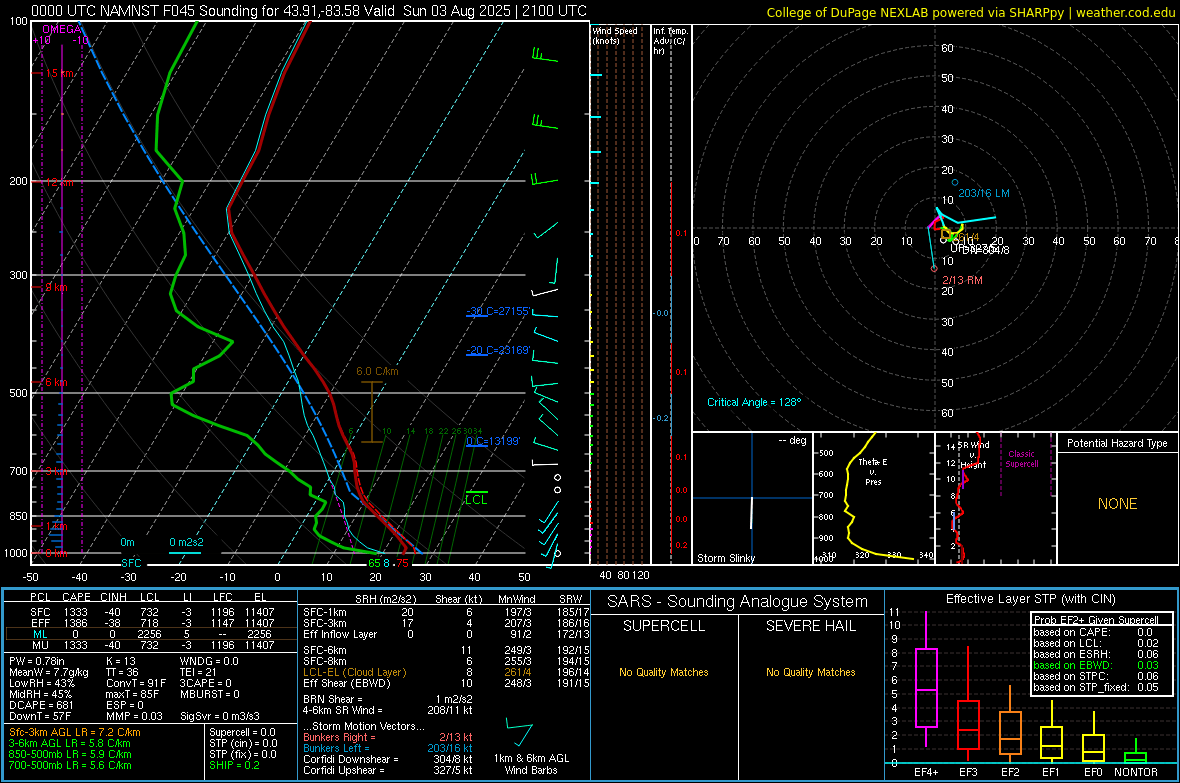The width and height of the screenshot is (1180, 783).
Task: Click the EFF parcel row label
Action: 40,623
